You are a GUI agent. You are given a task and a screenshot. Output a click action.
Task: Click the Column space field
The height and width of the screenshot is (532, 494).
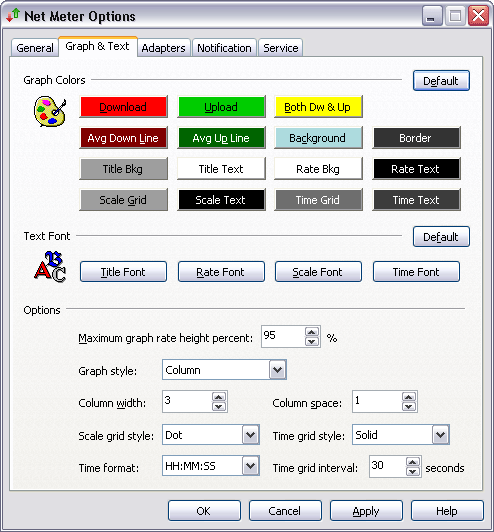click(377, 401)
